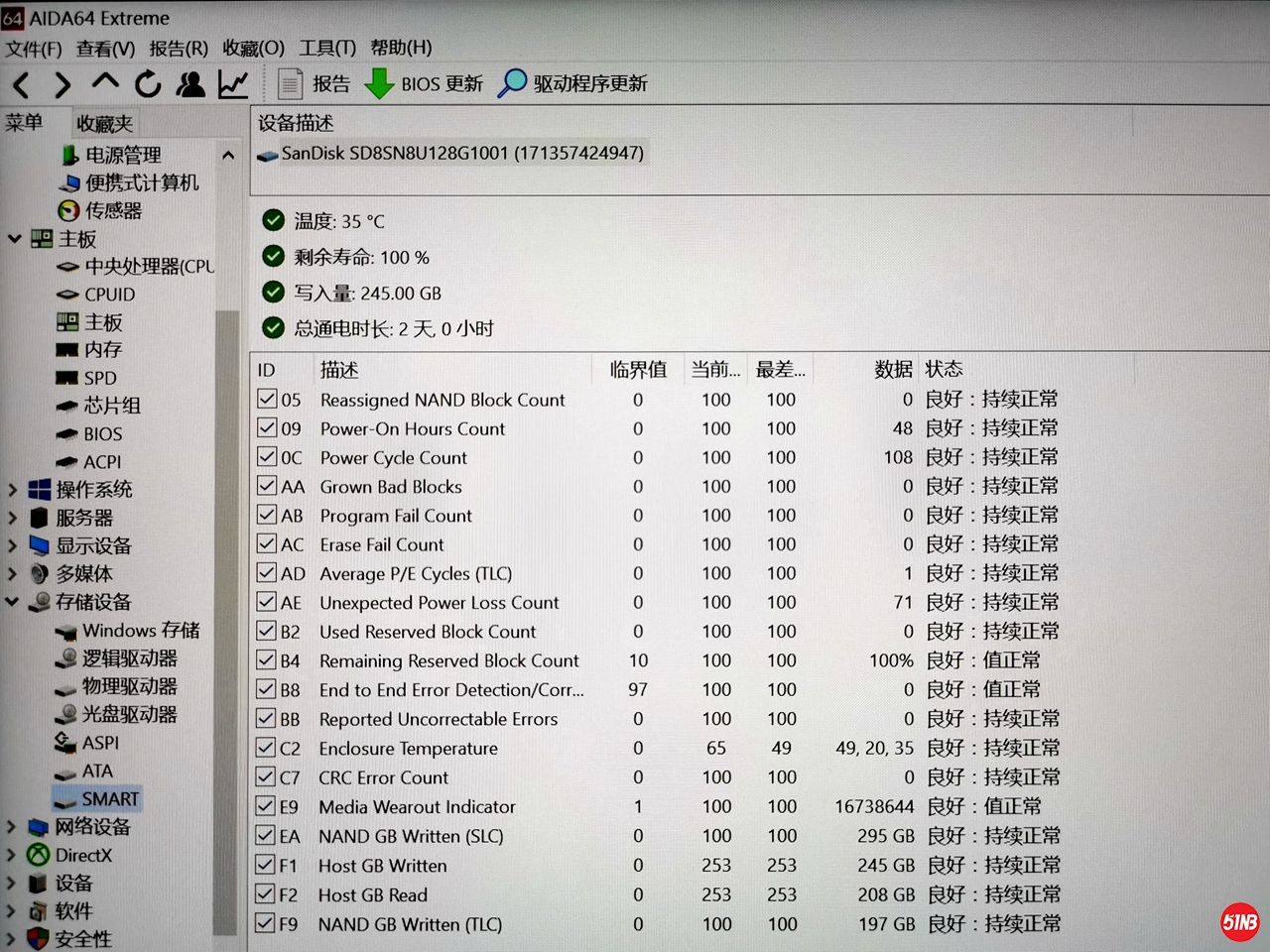Collapse the 存储设备 tree node
The height and width of the screenshot is (952, 1270).
tap(13, 602)
